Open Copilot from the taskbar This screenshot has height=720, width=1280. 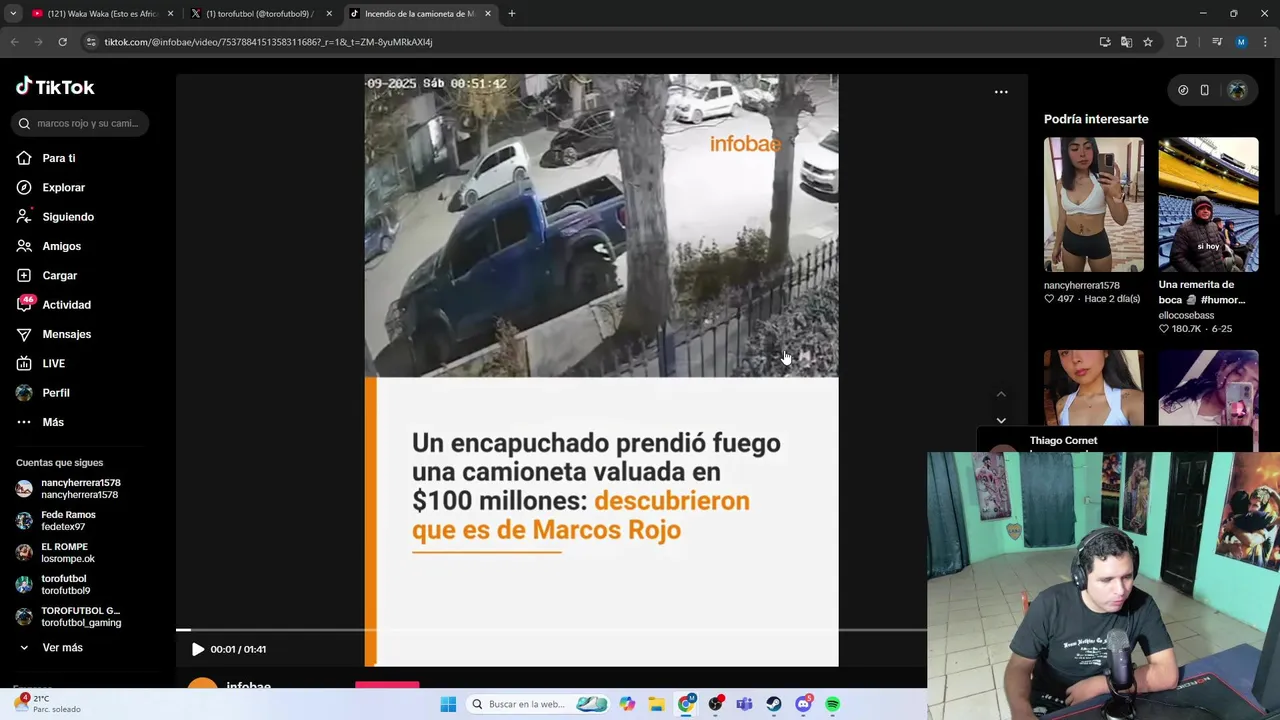point(627,704)
